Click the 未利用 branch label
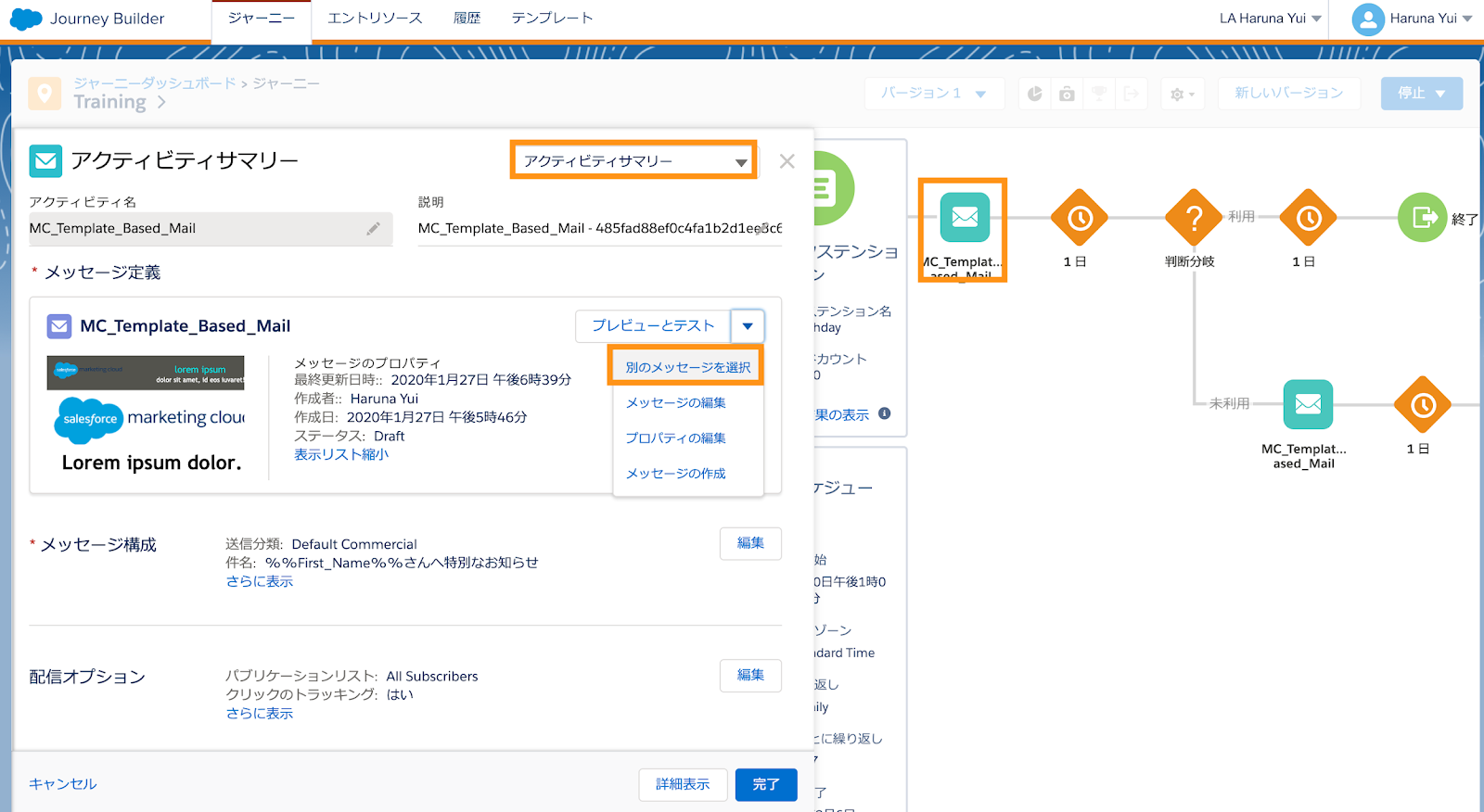Image resolution: width=1484 pixels, height=812 pixels. 1229,403
